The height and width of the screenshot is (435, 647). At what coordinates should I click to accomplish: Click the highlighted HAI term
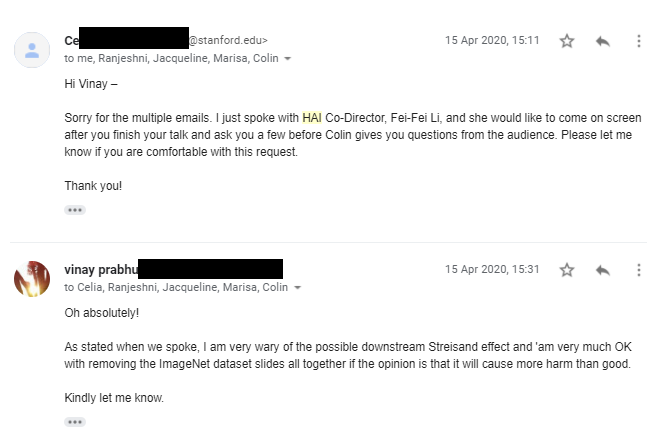[x=312, y=118]
